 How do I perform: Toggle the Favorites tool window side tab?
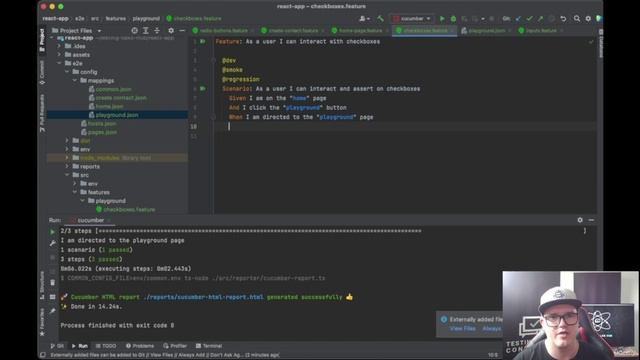point(42,322)
